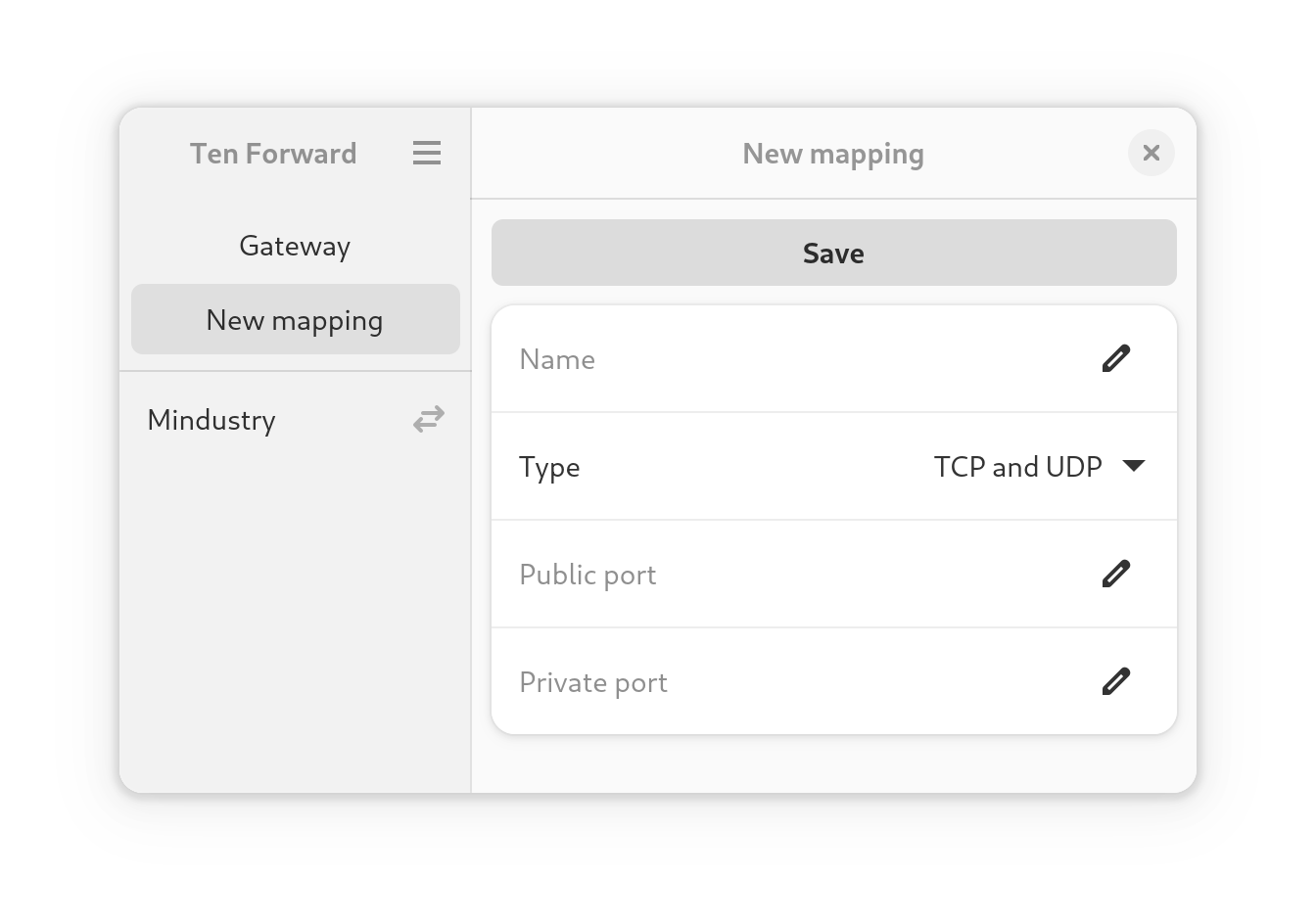Expand the Type dropdown arrow
This screenshot has width=1316, height=924.
(x=1134, y=466)
